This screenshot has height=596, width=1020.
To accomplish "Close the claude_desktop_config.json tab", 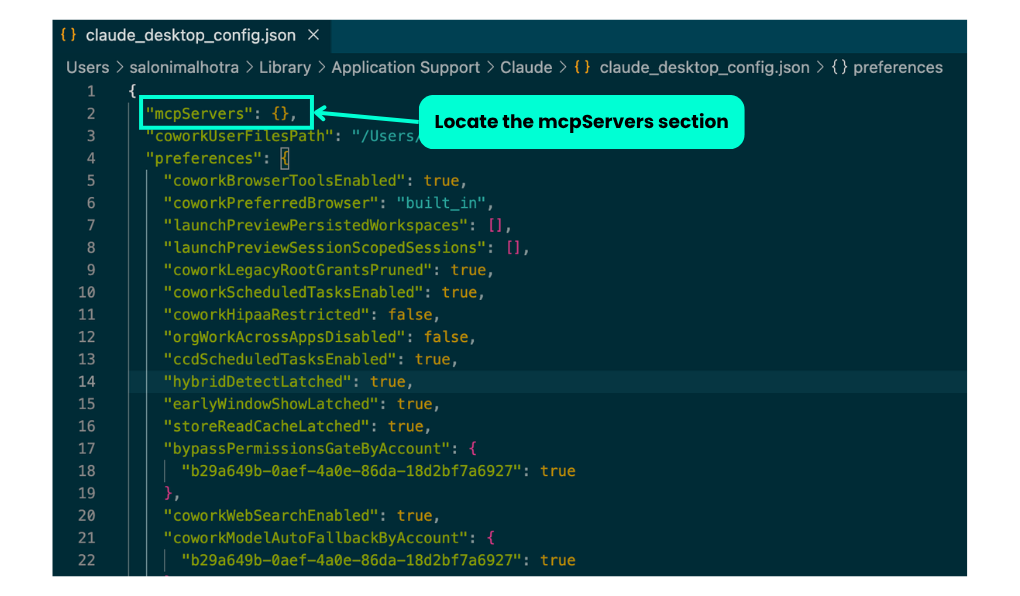I will [314, 34].
